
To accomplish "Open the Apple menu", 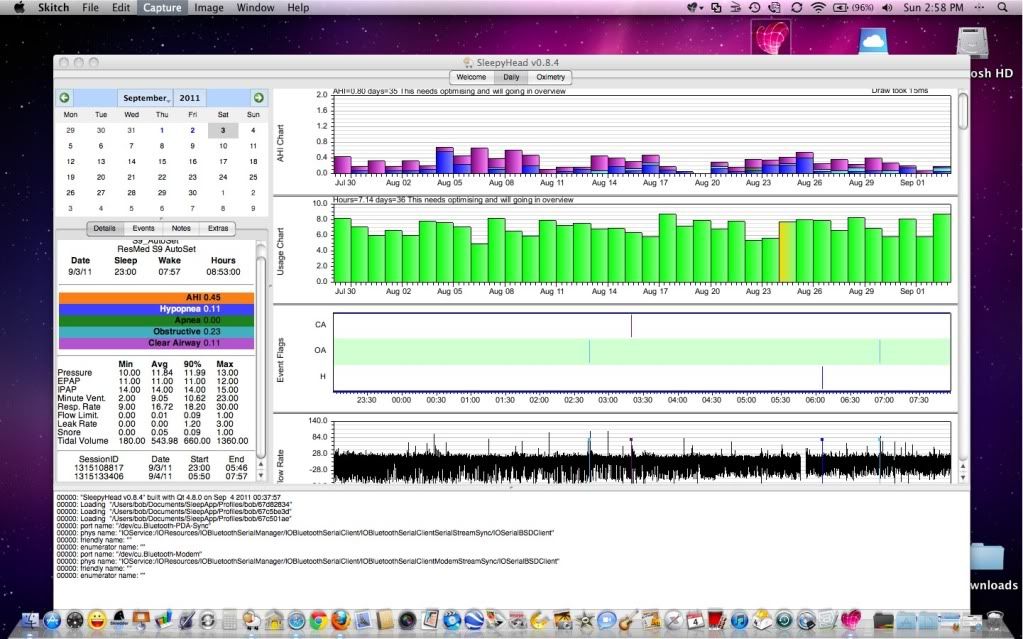I will point(19,8).
